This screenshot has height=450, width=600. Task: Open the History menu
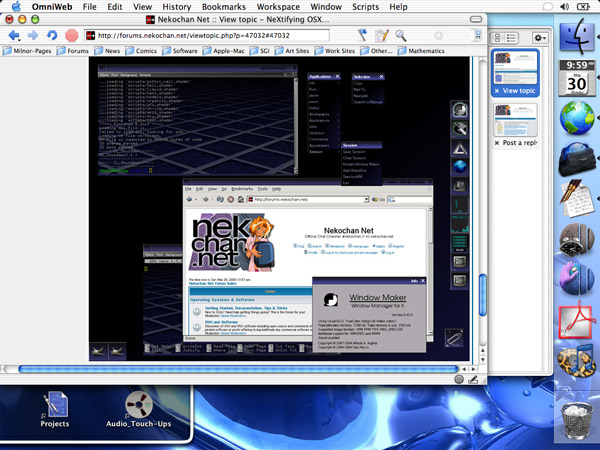pos(176,7)
